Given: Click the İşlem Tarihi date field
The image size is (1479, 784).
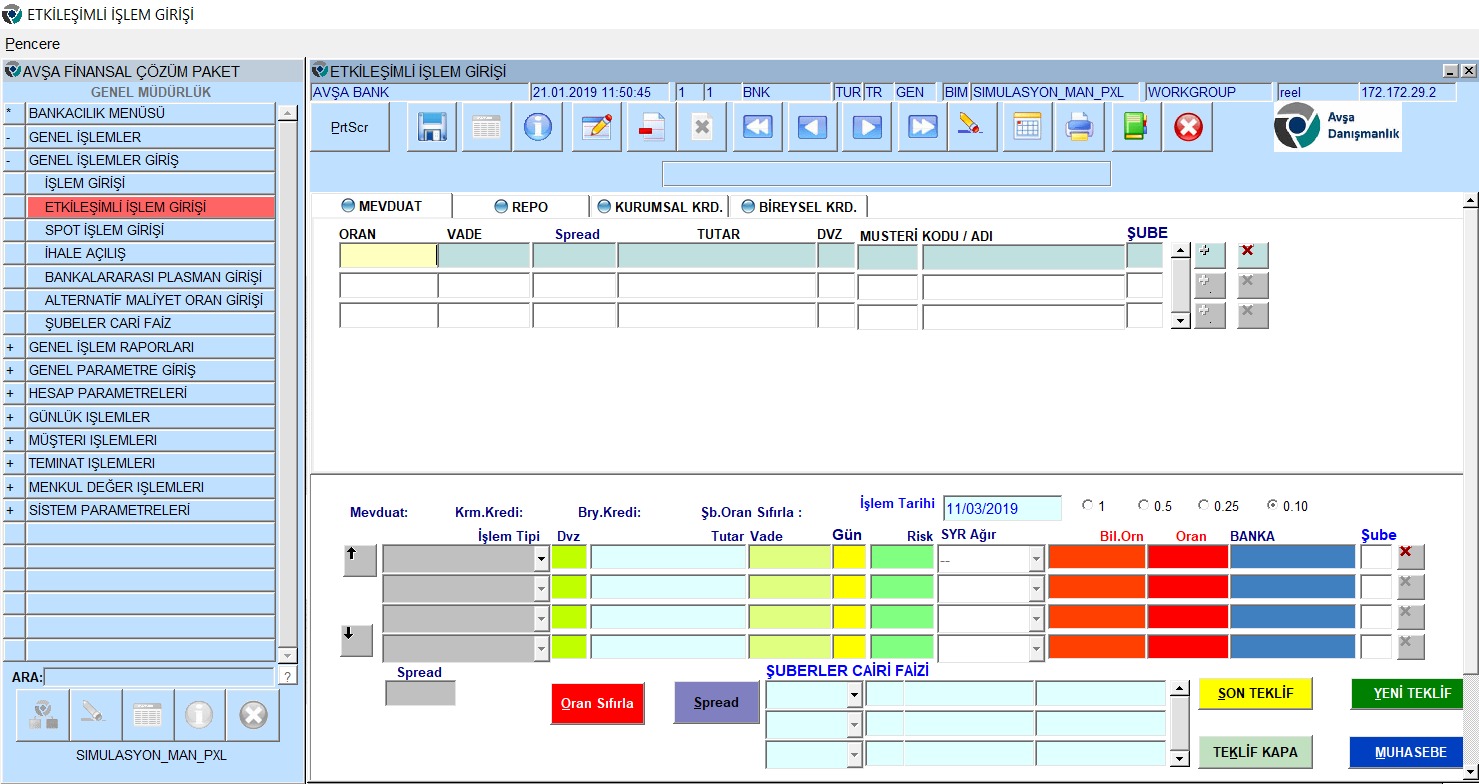Looking at the screenshot, I should [x=1002, y=508].
